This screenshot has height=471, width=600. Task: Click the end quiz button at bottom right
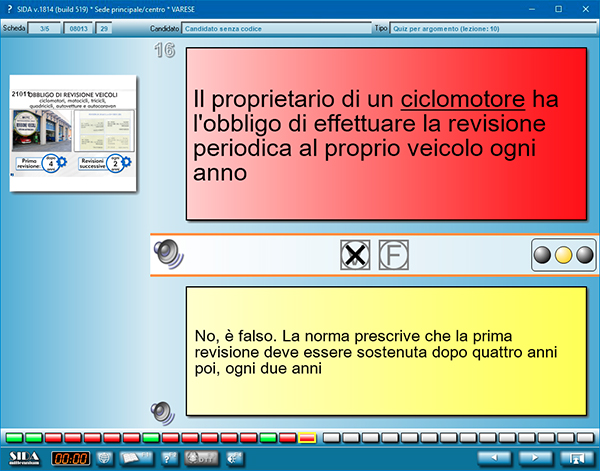pos(576,458)
